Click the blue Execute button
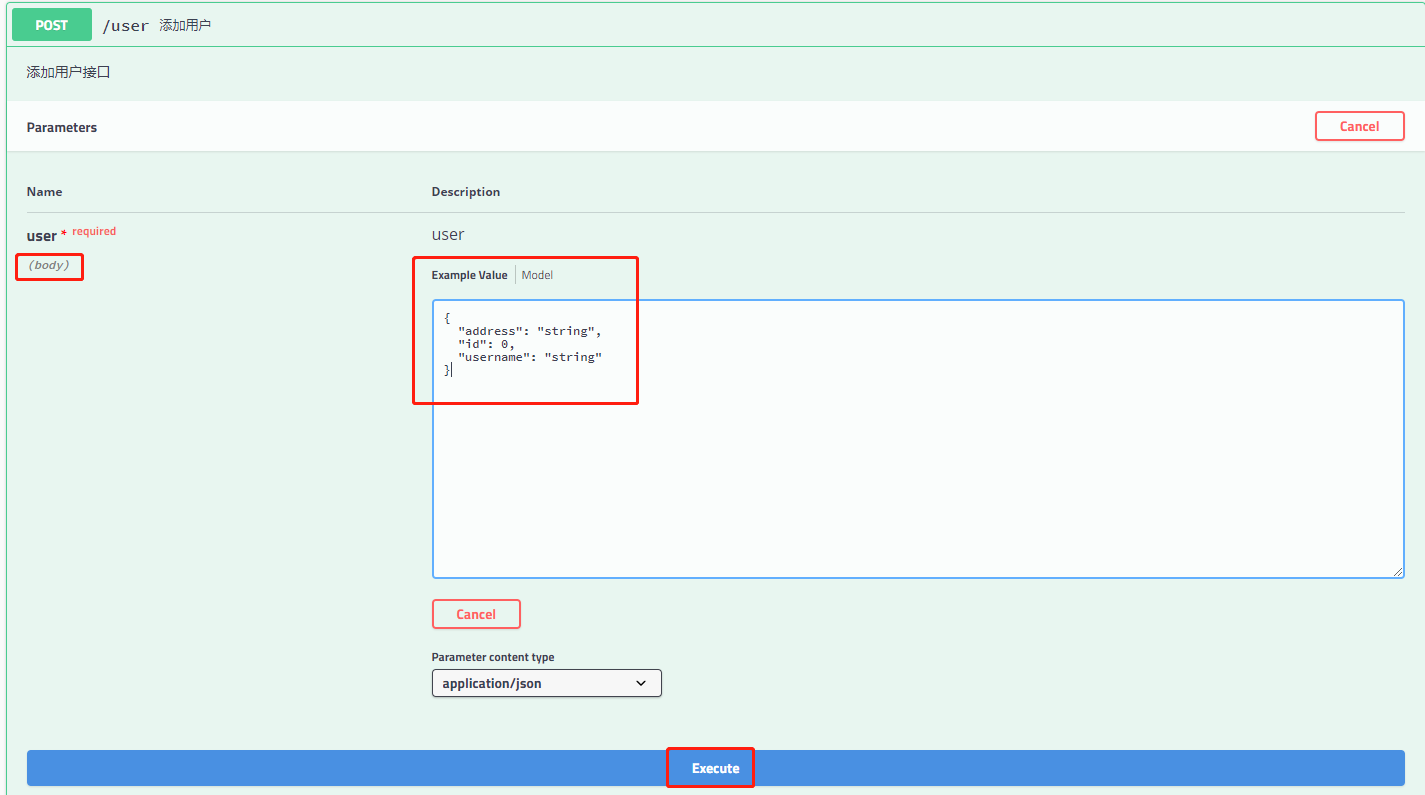This screenshot has width=1425, height=795. pos(716,768)
